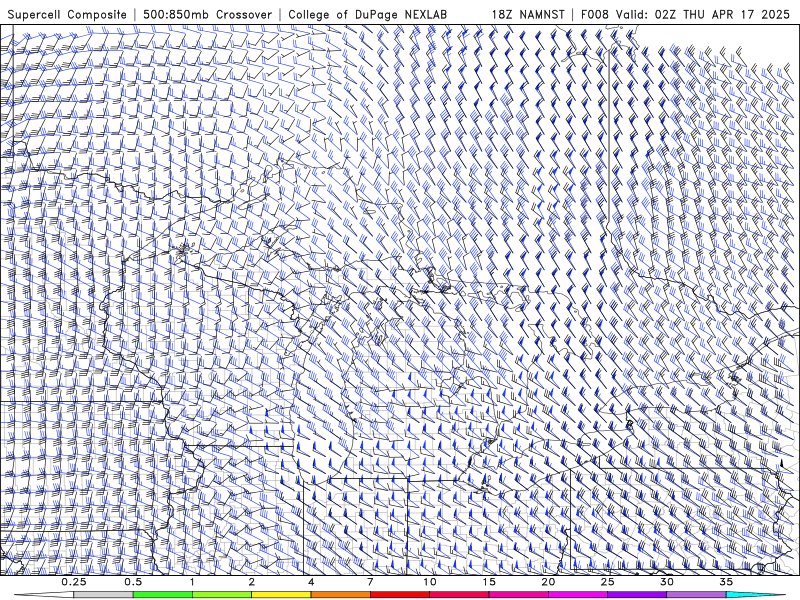Select the hot pink 15–20 color bar segment

coord(518,595)
